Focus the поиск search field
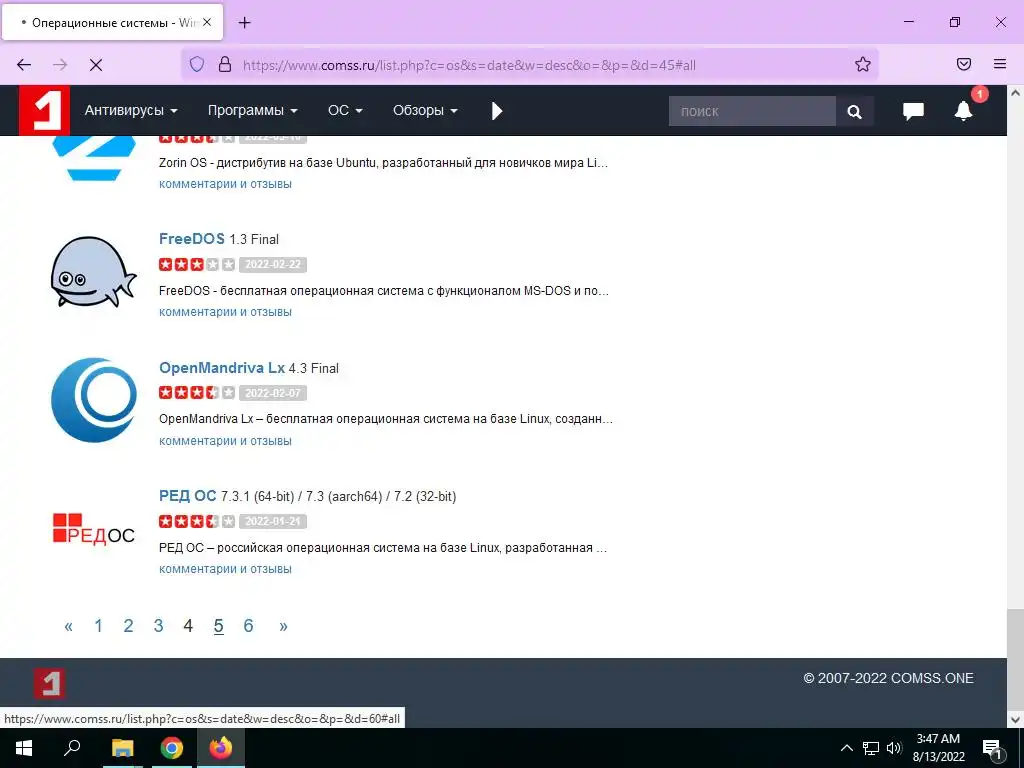Viewport: 1024px width, 768px height. coord(752,111)
